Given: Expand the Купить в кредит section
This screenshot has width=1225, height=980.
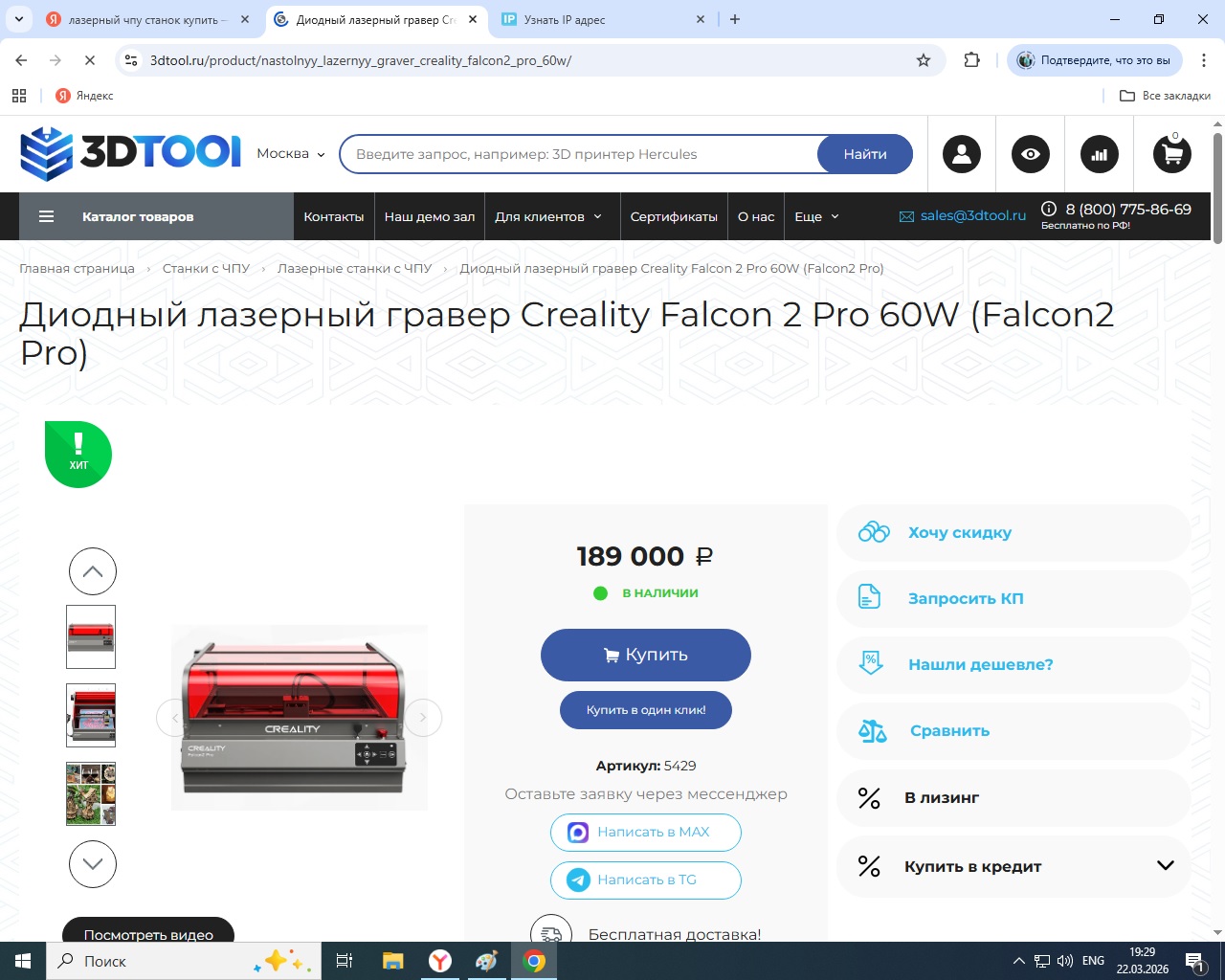Looking at the screenshot, I should 1013,866.
